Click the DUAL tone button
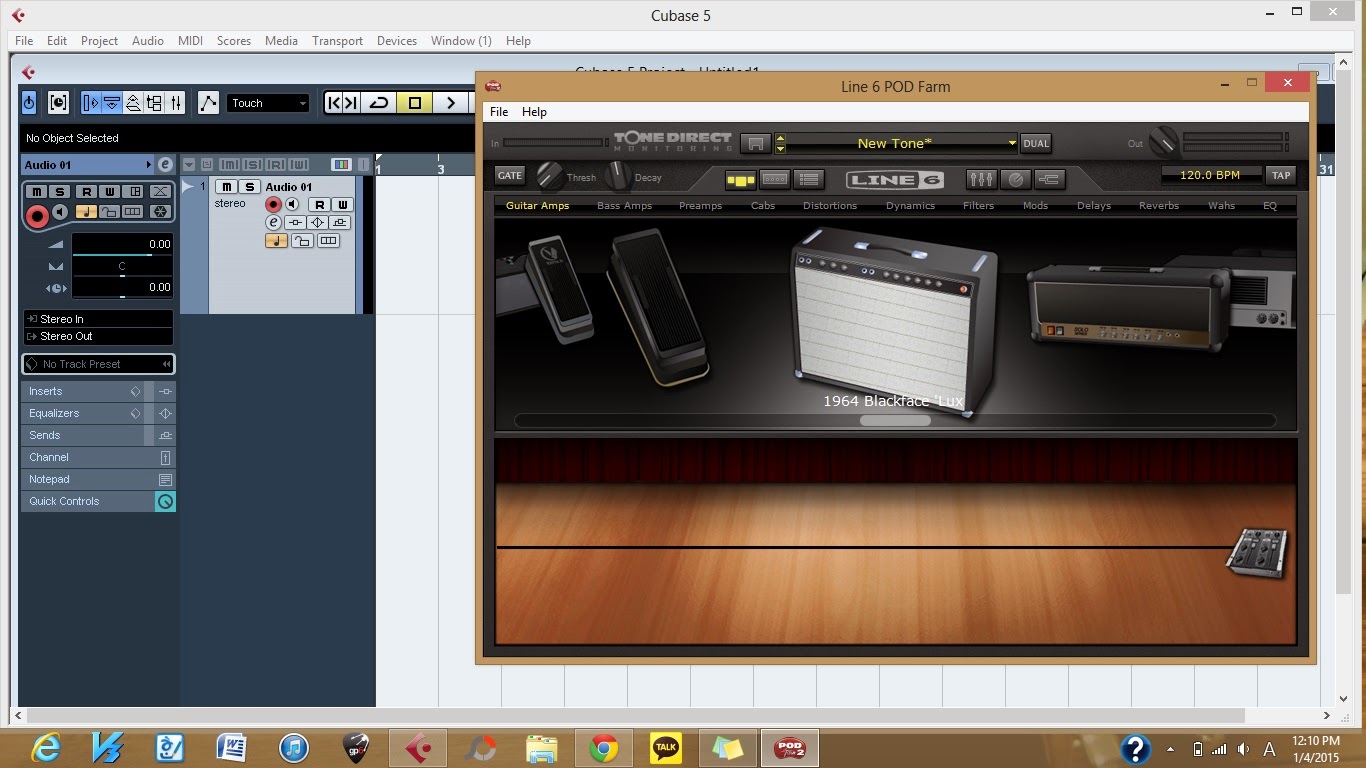This screenshot has width=1366, height=768. click(1036, 143)
